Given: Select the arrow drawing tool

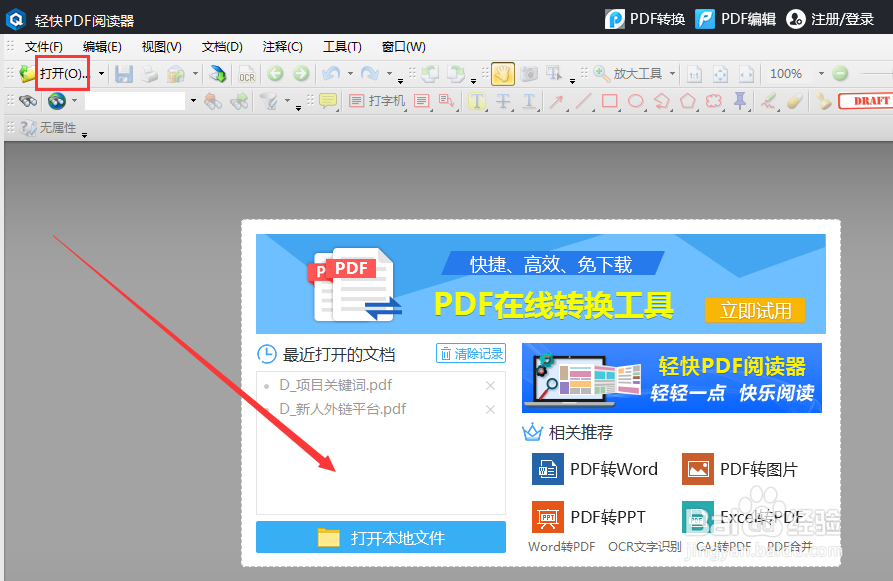Looking at the screenshot, I should coord(557,101).
